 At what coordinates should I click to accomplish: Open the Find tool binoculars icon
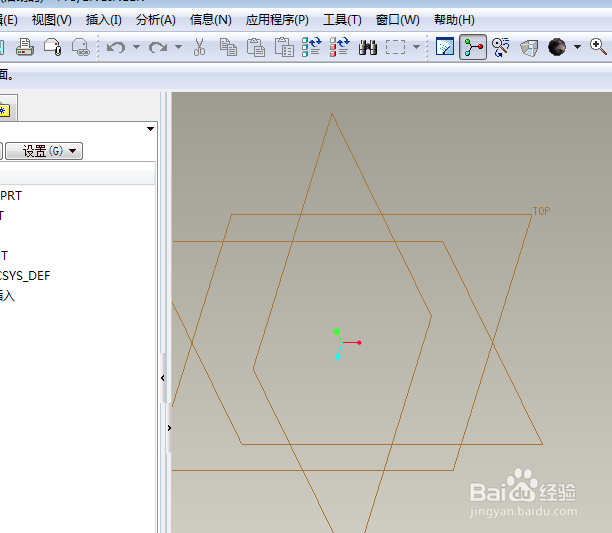(368, 47)
